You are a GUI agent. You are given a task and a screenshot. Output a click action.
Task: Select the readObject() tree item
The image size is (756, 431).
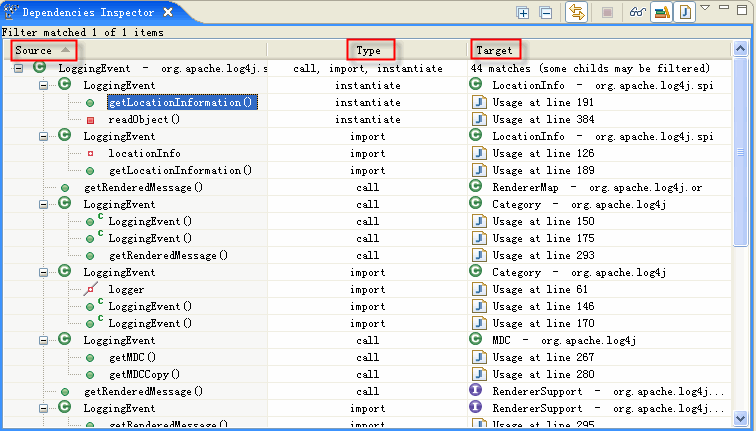click(144, 120)
